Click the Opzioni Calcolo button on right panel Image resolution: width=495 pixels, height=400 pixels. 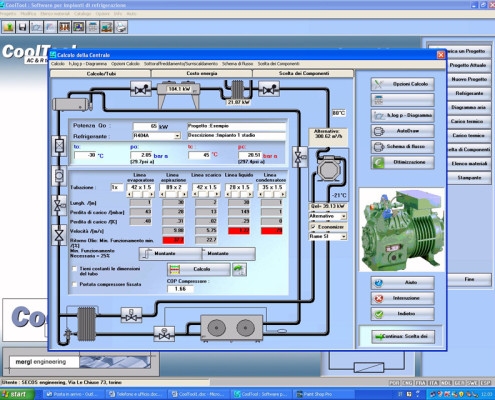coord(402,84)
